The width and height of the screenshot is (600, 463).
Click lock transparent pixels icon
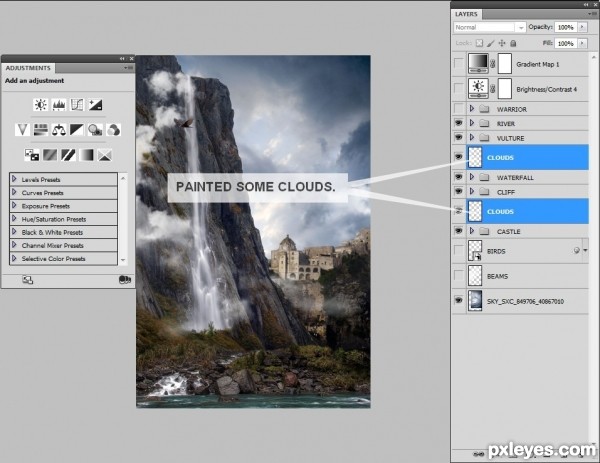[x=479, y=43]
